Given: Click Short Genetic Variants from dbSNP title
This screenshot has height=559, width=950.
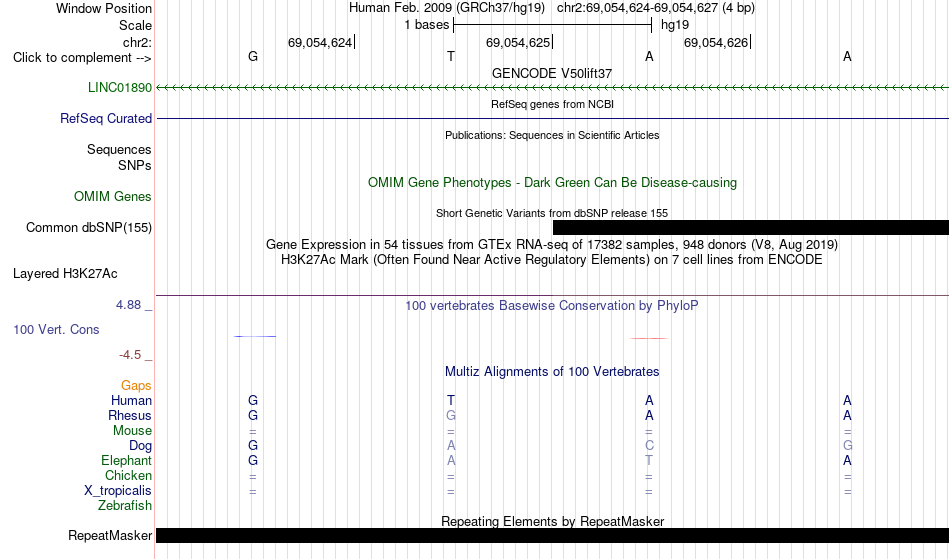Looking at the screenshot, I should [552, 213].
